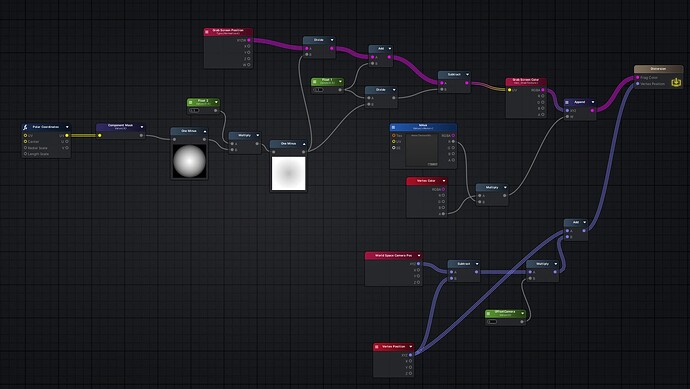Image resolution: width=690 pixels, height=389 pixels.
Task: Open the Vertex Color node dropdown arrow
Action: point(444,181)
